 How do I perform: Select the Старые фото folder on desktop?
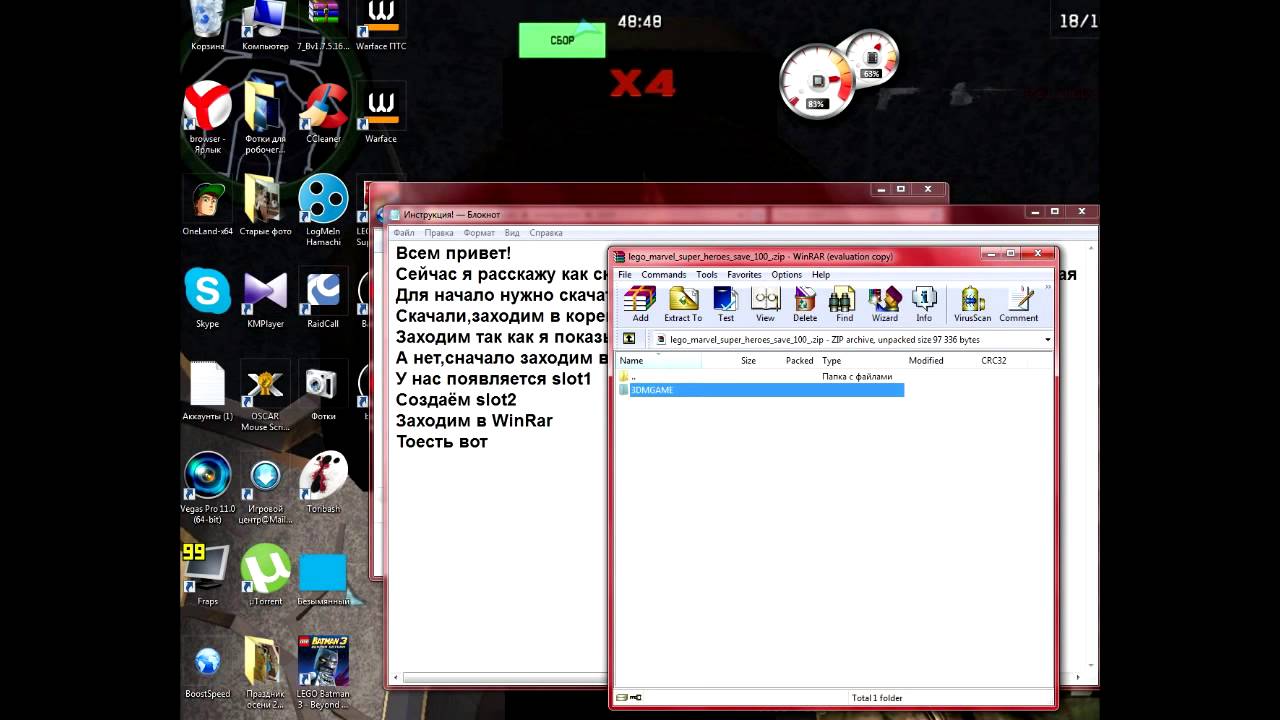tap(265, 205)
